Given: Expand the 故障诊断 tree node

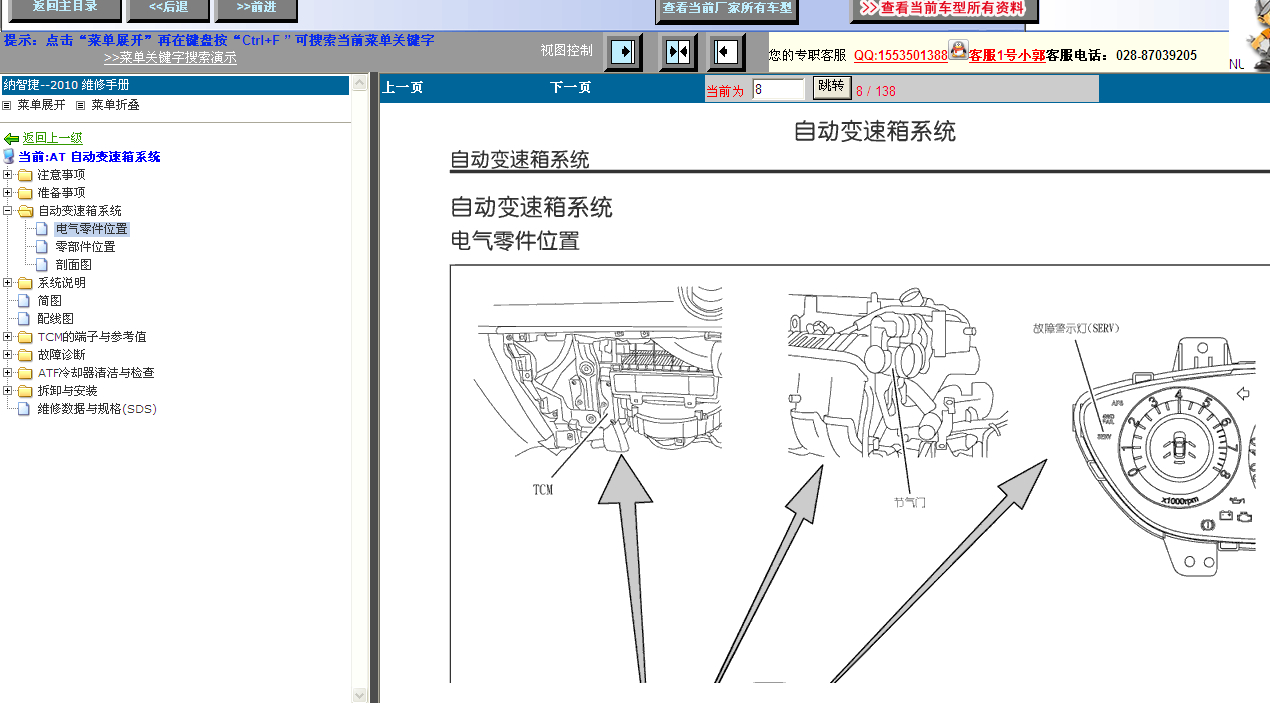Looking at the screenshot, I should (x=8, y=355).
